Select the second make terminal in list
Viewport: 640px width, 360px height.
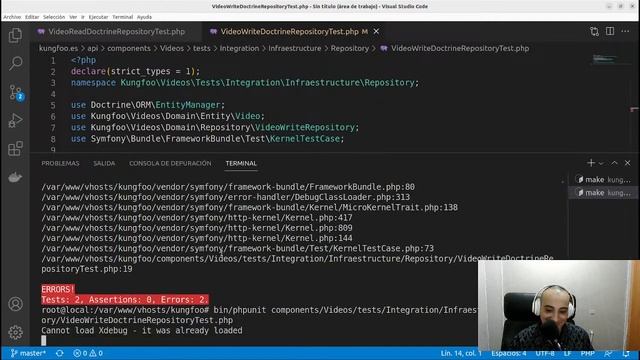603,193
